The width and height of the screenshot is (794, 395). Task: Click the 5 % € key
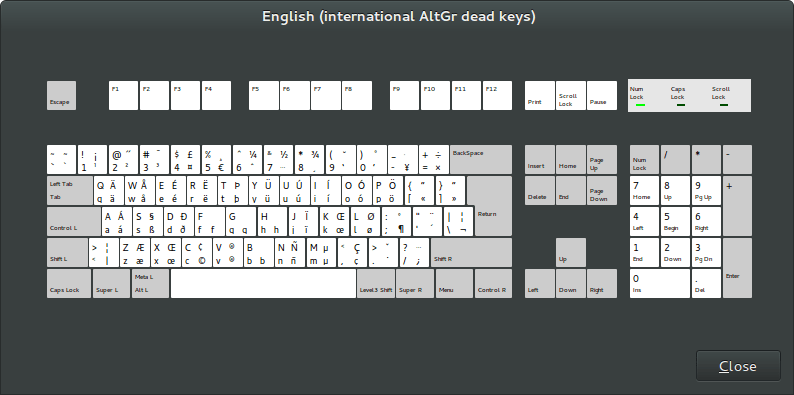(217, 160)
